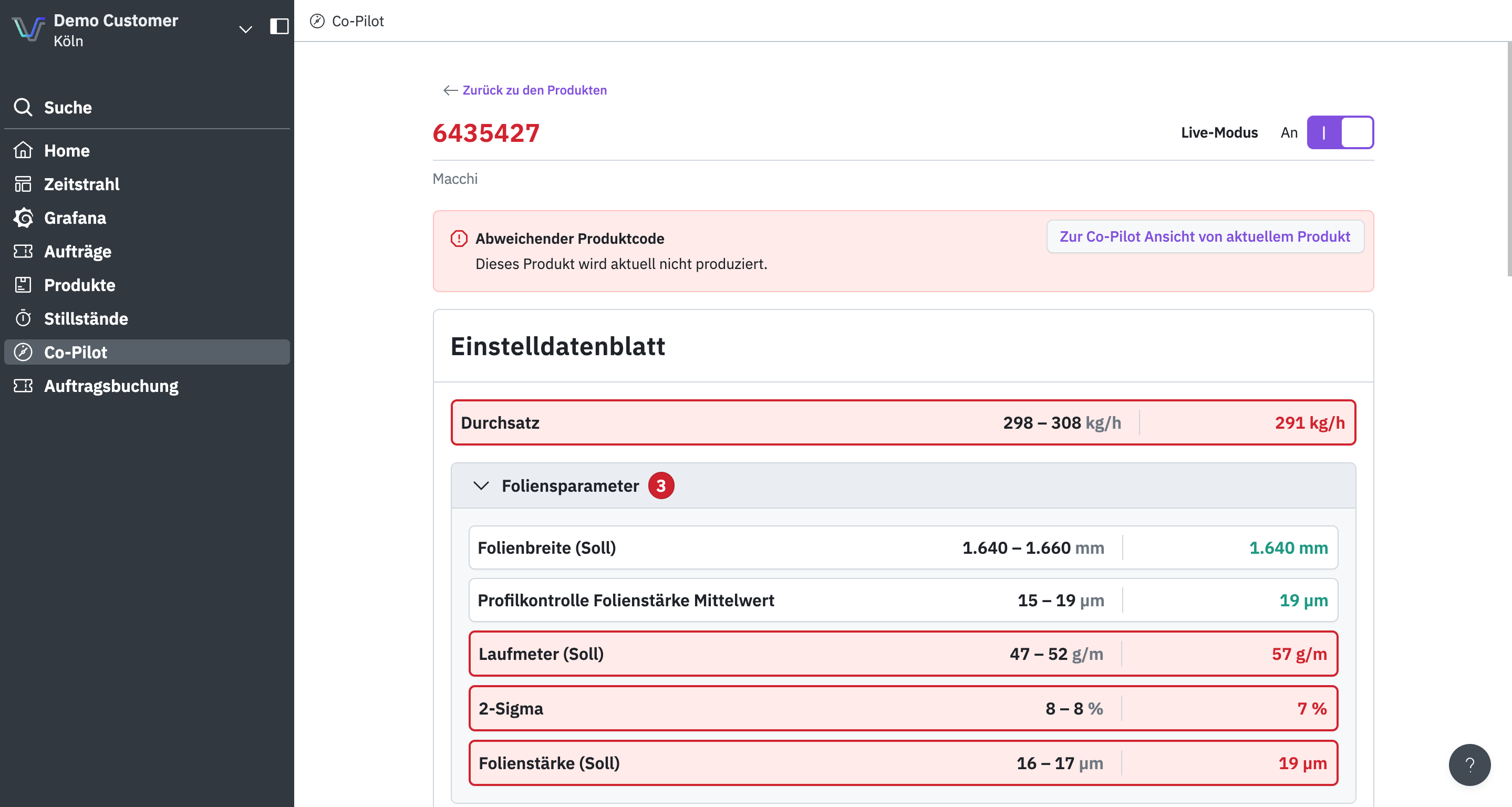The image size is (1512, 807).
Task: Click the Zeitstrahl timeline icon
Action: tap(23, 184)
